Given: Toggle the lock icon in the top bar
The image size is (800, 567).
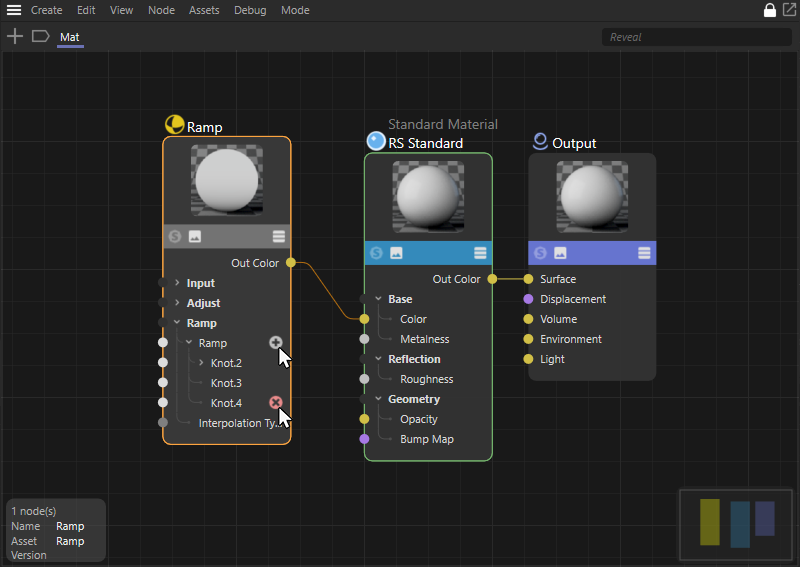Looking at the screenshot, I should coord(769,10).
